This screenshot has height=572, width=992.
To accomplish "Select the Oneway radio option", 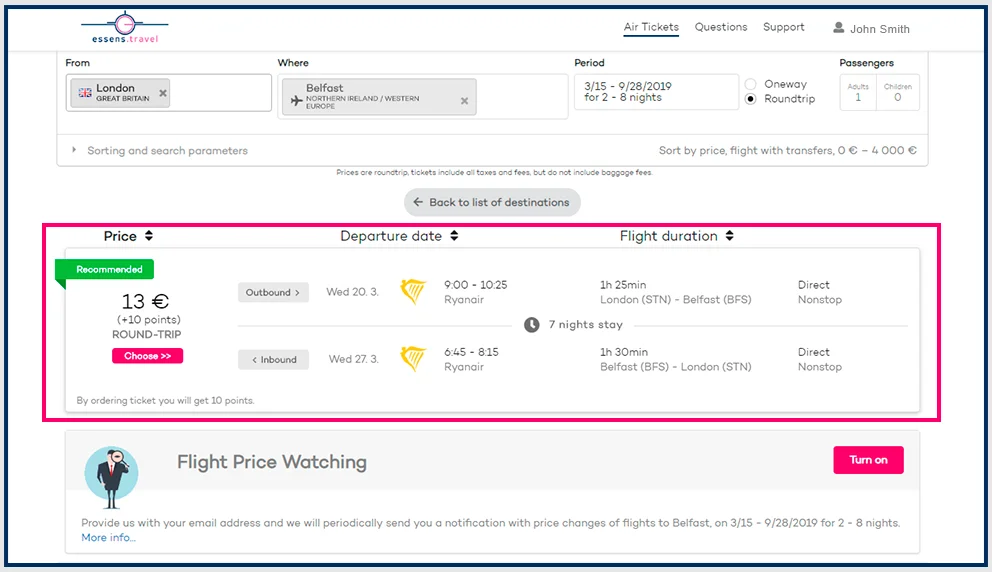I will (750, 84).
